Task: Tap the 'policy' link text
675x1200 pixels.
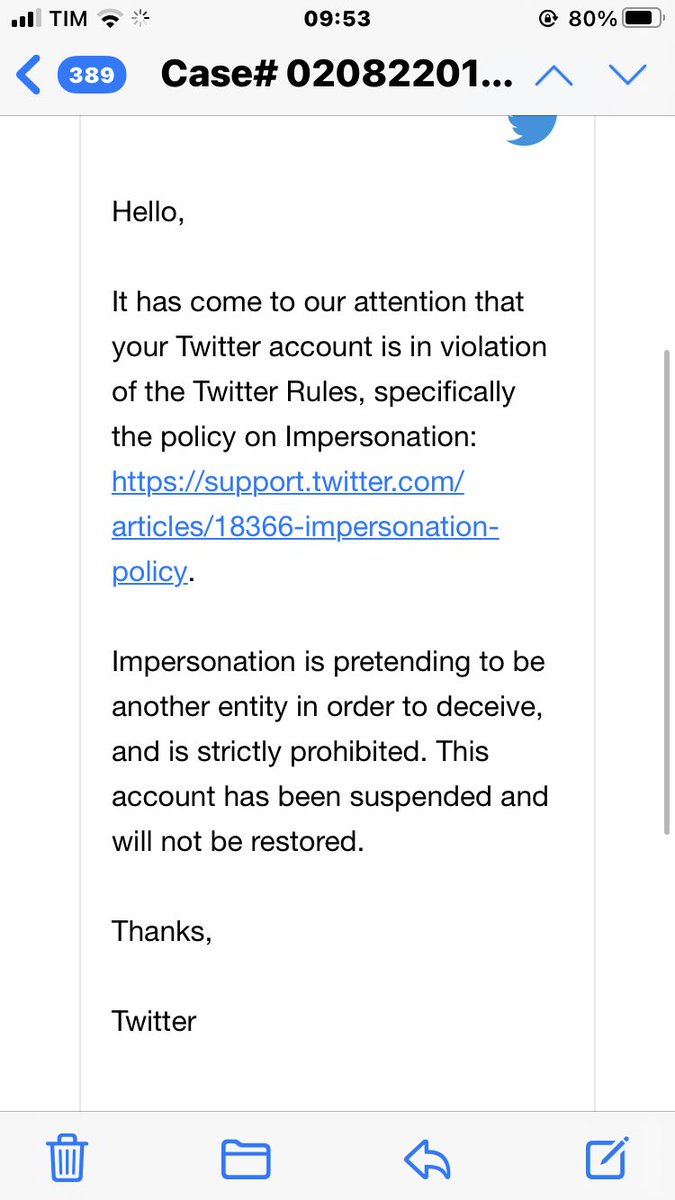Action: point(148,572)
